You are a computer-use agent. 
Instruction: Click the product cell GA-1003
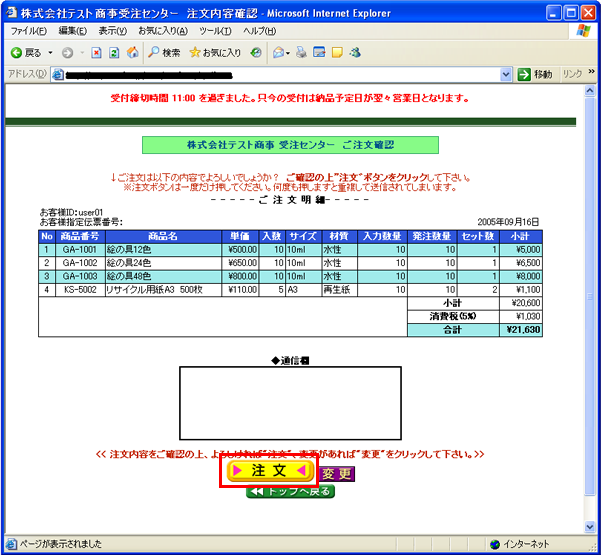(x=80, y=276)
